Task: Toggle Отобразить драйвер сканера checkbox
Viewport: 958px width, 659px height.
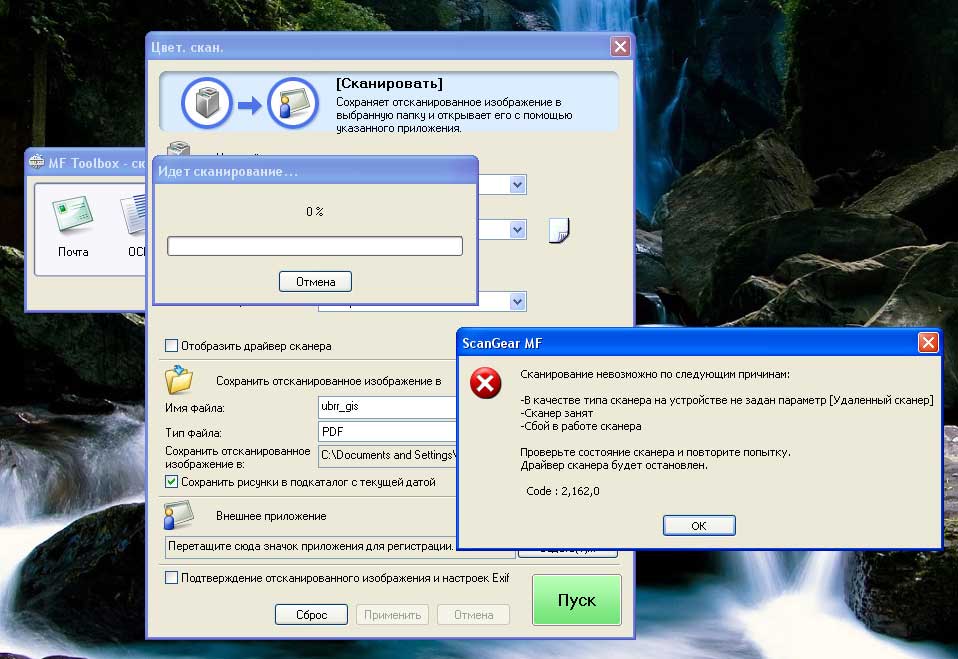Action: pyautogui.click(x=172, y=346)
